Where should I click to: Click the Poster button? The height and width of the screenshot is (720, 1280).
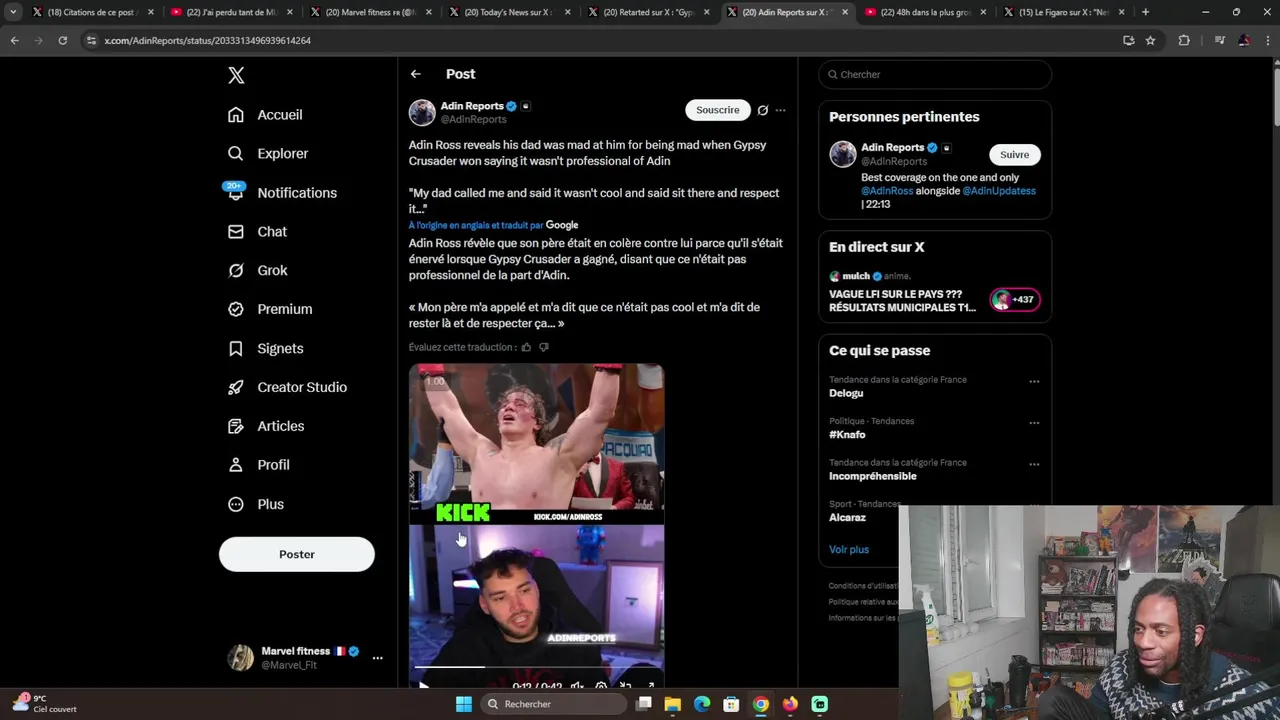(x=297, y=554)
